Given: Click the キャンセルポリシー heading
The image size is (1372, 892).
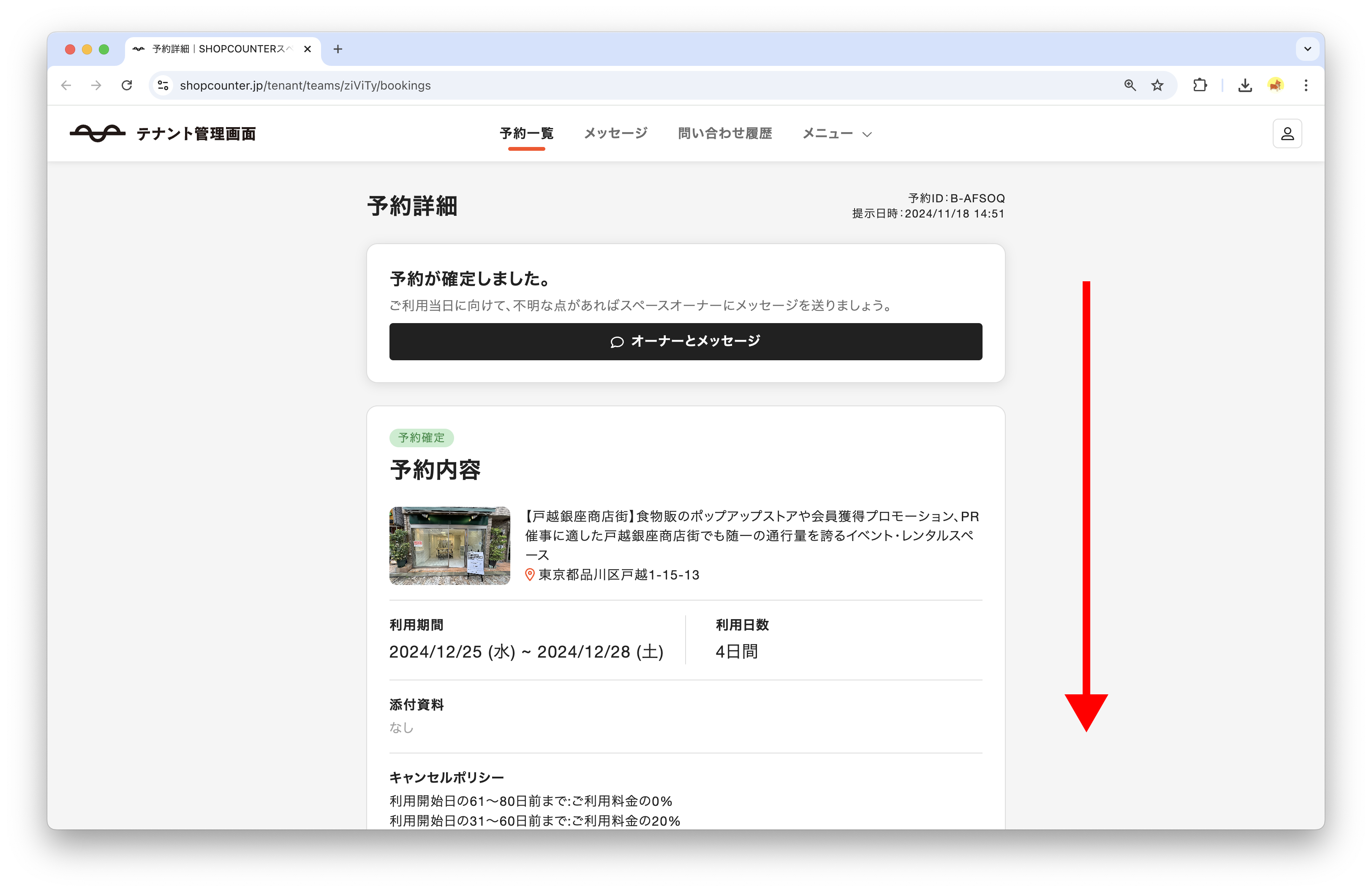Looking at the screenshot, I should 447,777.
